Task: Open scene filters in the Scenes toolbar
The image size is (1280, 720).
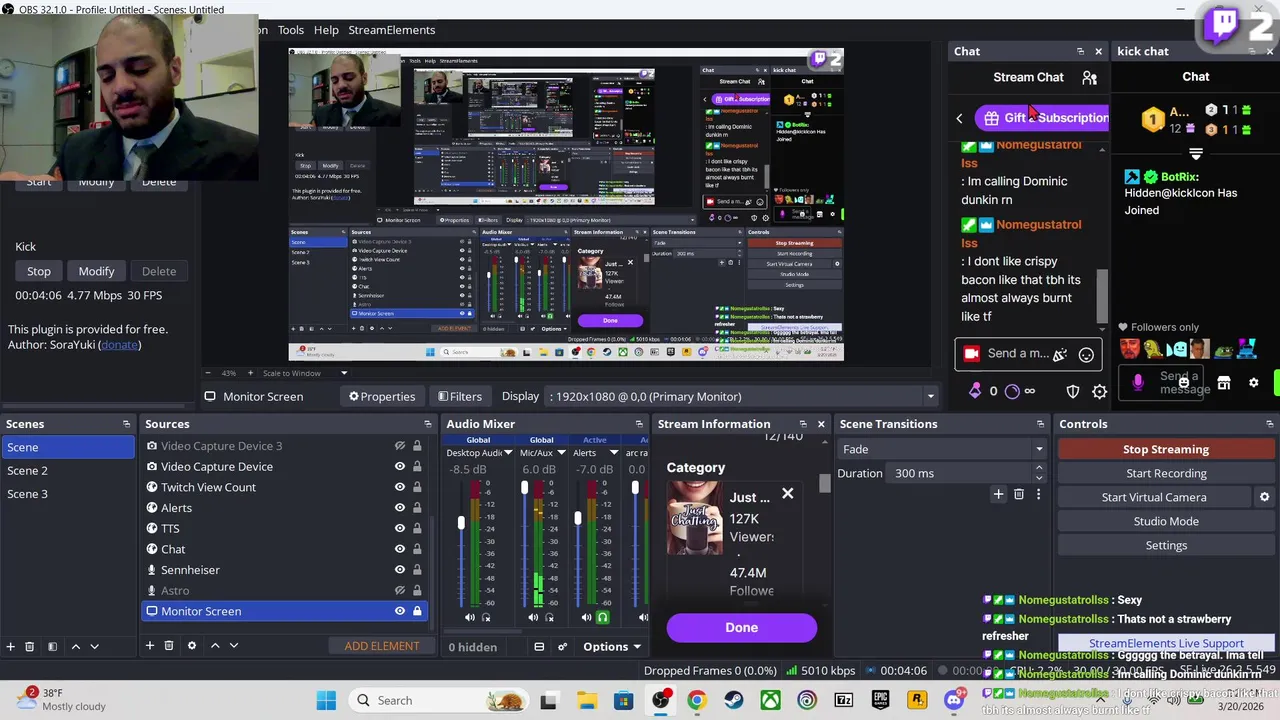Action: [x=52, y=647]
